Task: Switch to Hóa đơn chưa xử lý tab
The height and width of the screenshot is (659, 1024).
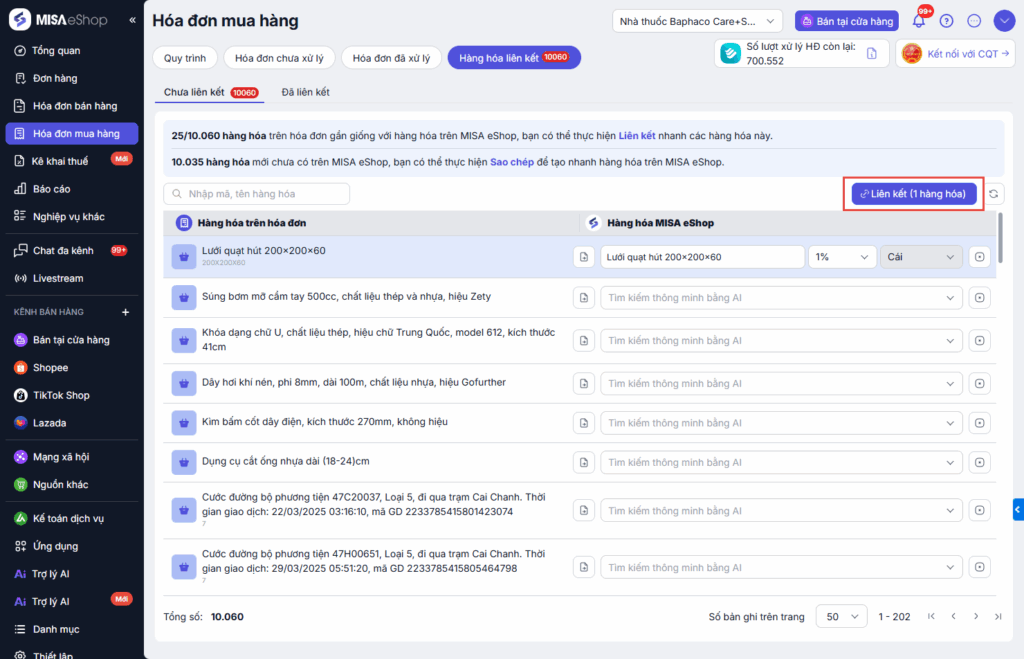Action: click(280, 58)
